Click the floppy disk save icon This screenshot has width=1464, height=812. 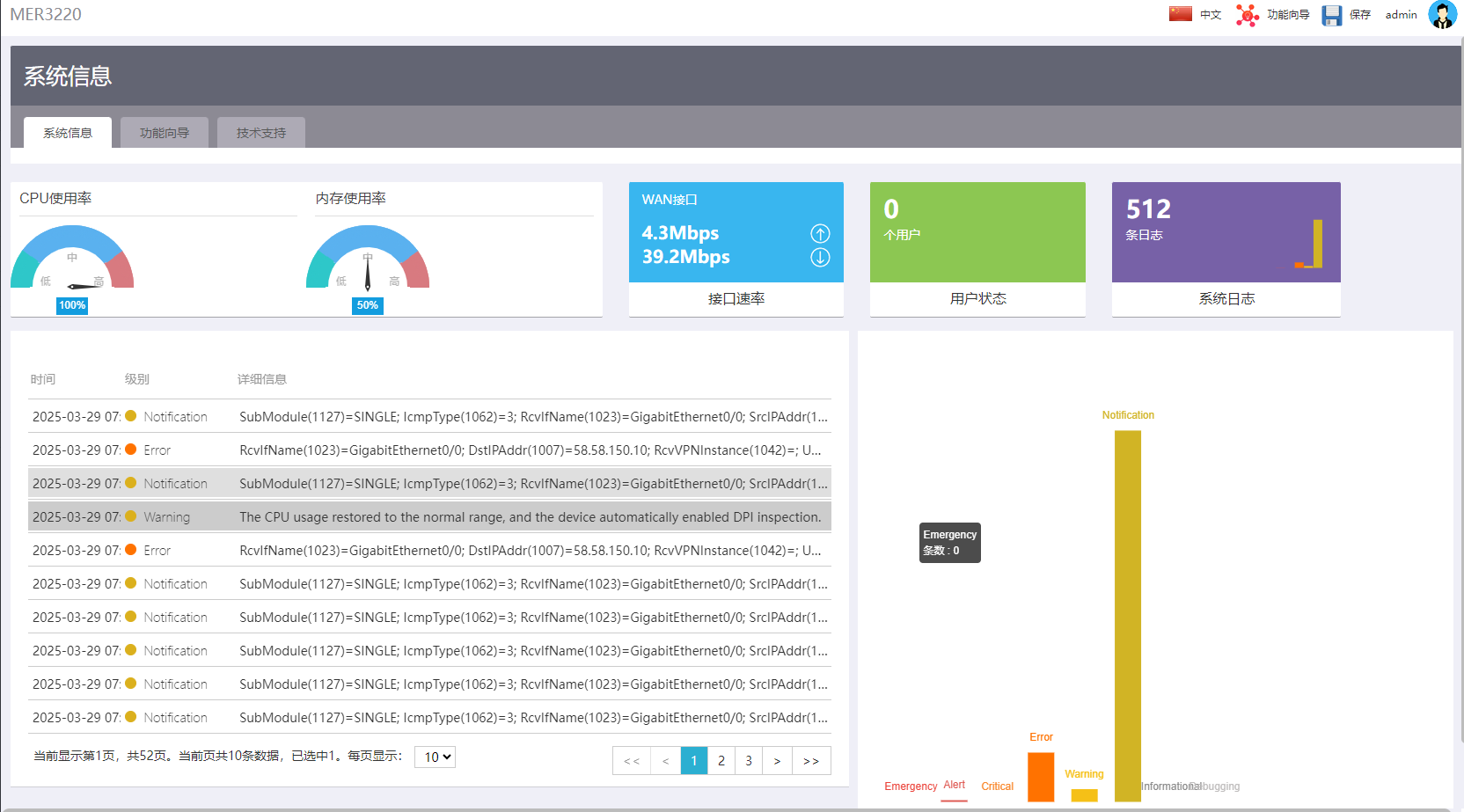1331,15
